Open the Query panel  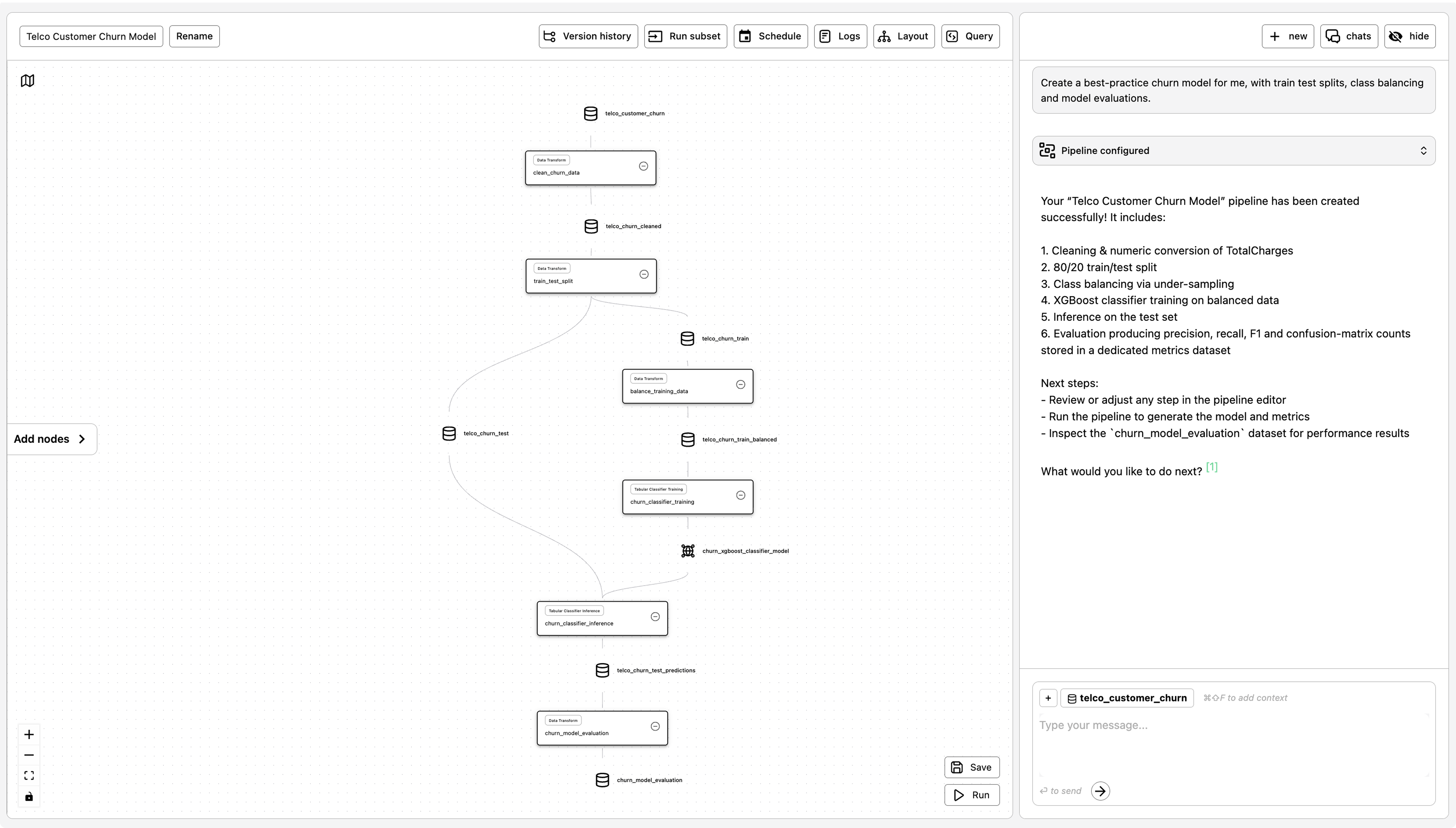tap(970, 36)
